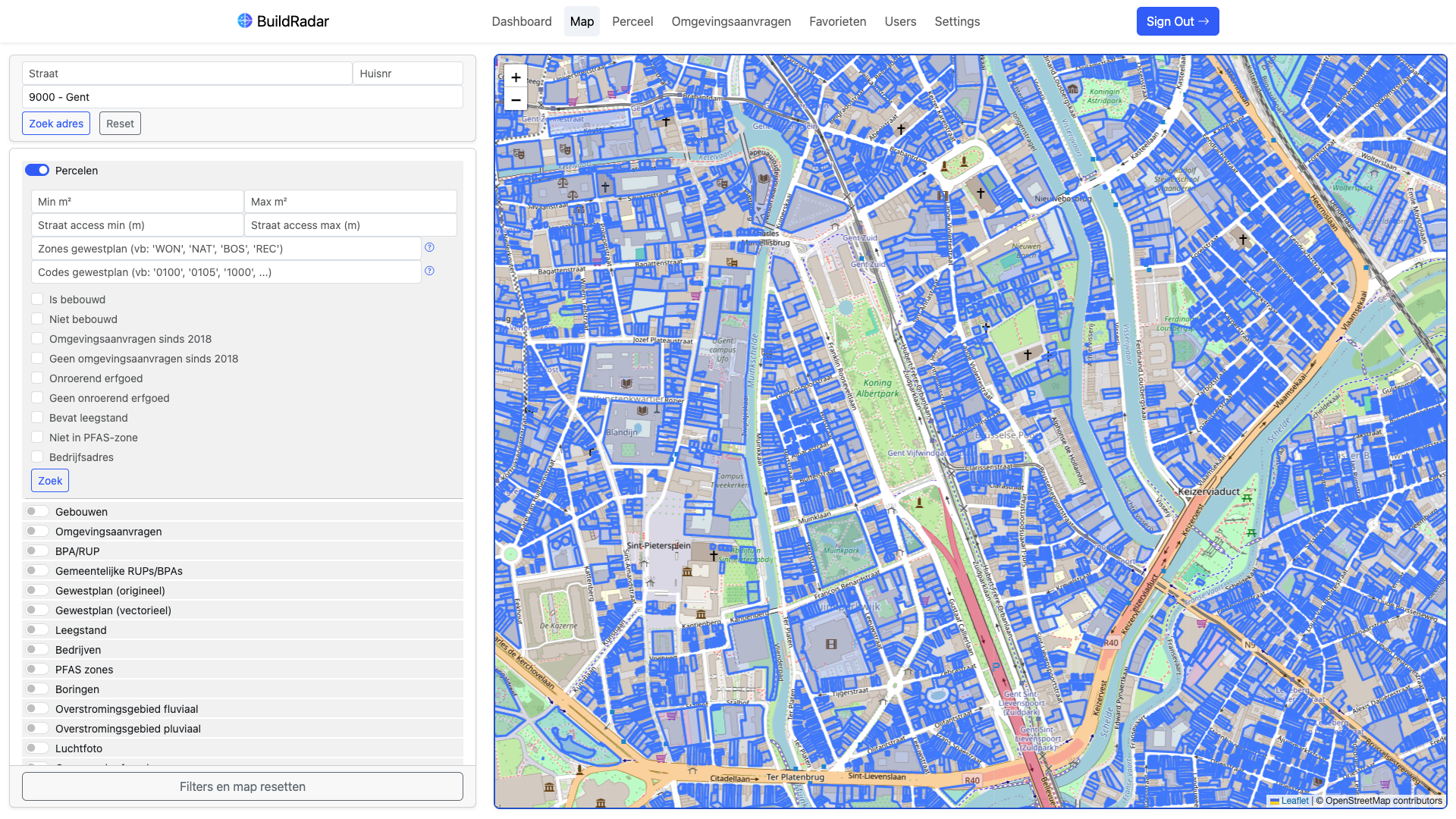Check the Is bebouwd filter
This screenshot has height=819, width=1456.
37,299
